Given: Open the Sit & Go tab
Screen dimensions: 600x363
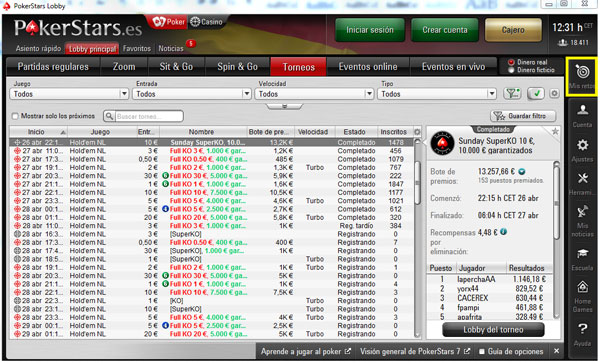Looking at the screenshot, I should pos(176,67).
